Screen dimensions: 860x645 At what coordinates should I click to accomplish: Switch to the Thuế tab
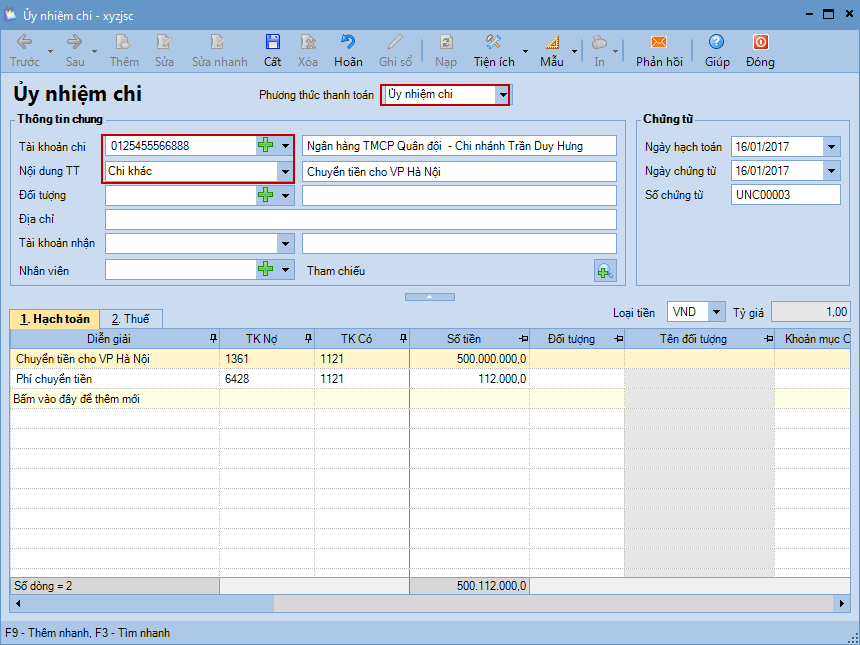point(130,319)
